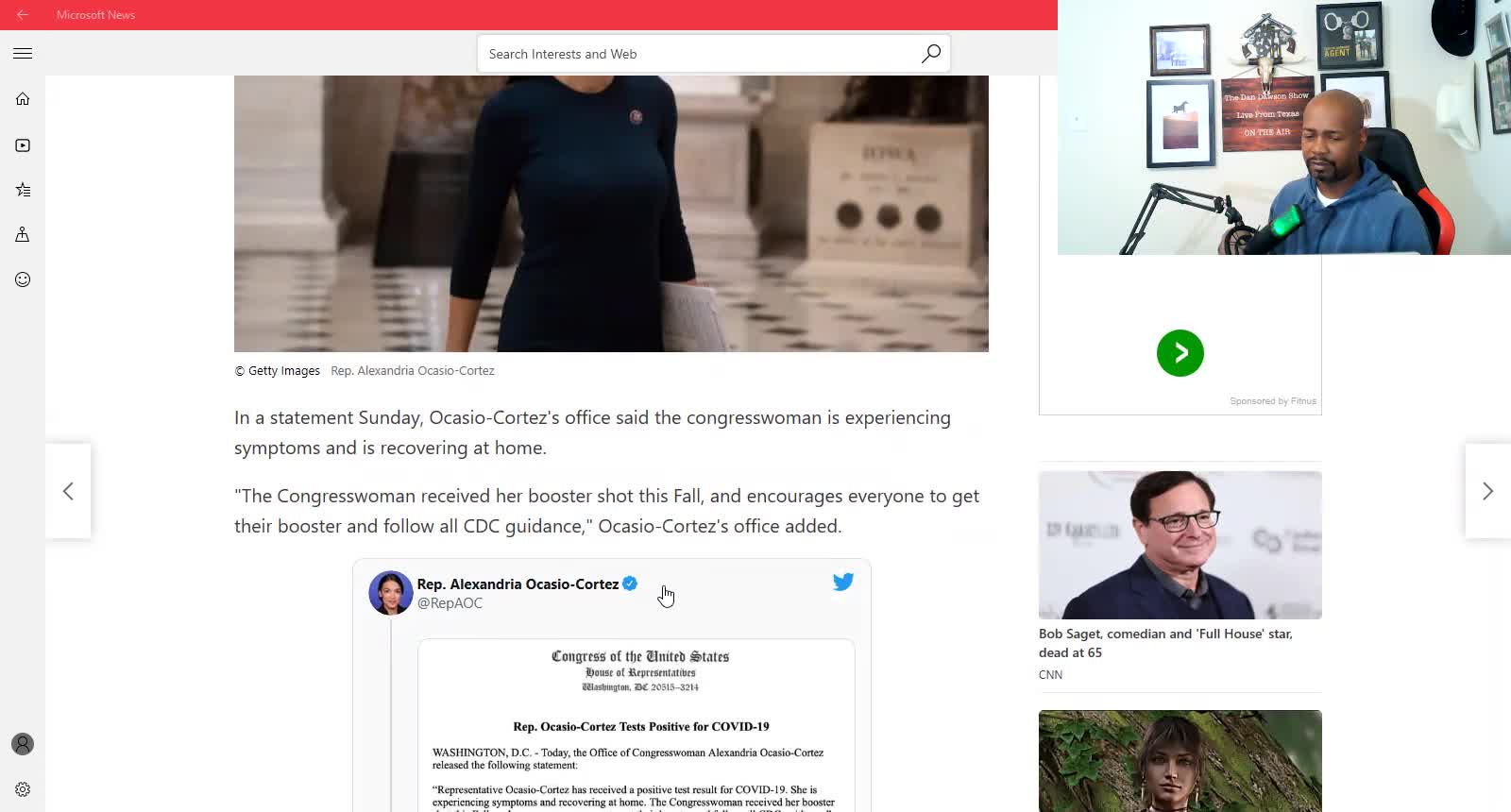Image resolution: width=1511 pixels, height=812 pixels.
Task: Open the Twitter bird icon on tweet
Action: click(x=843, y=582)
